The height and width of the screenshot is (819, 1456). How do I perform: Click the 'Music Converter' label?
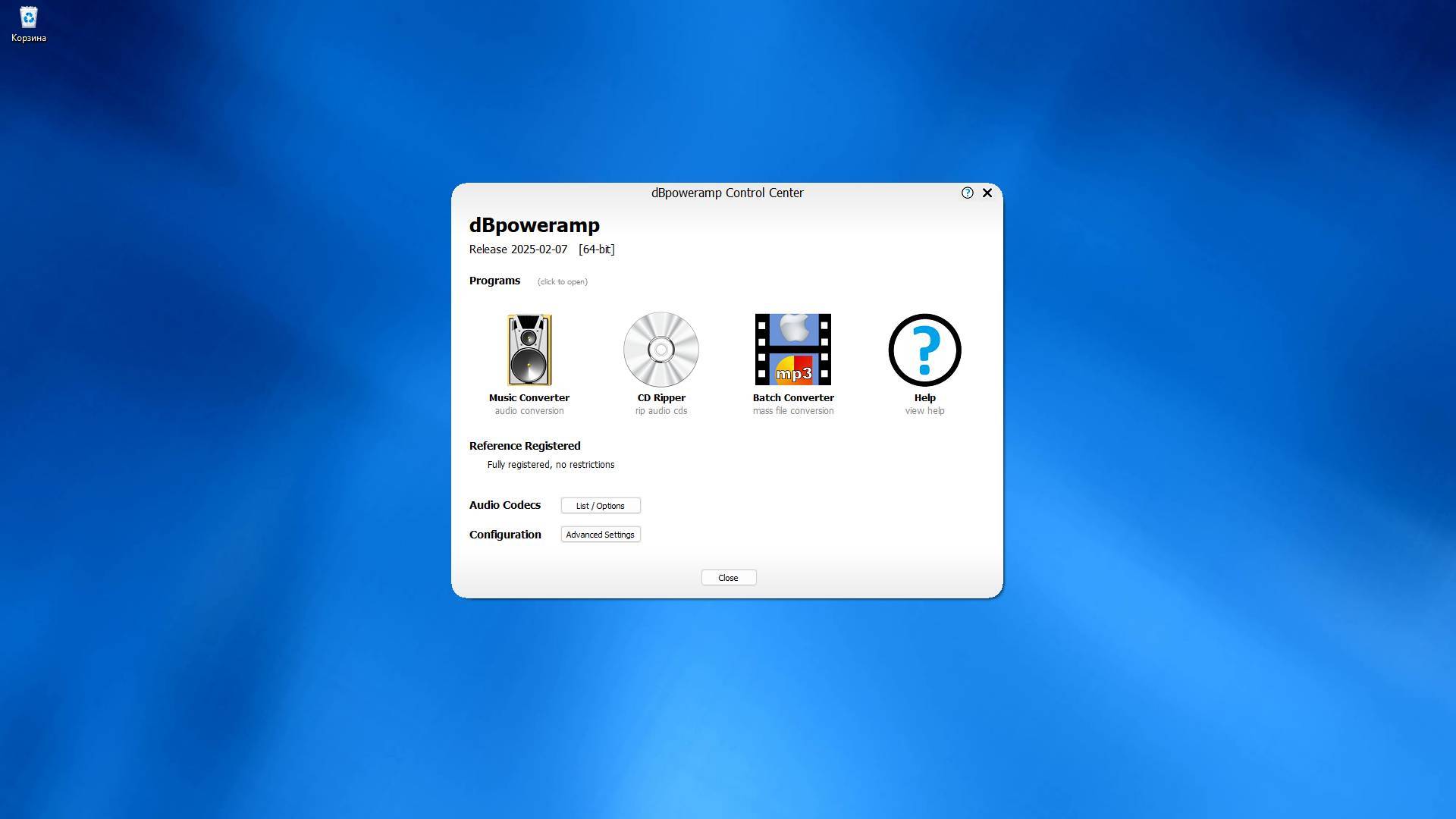(529, 397)
